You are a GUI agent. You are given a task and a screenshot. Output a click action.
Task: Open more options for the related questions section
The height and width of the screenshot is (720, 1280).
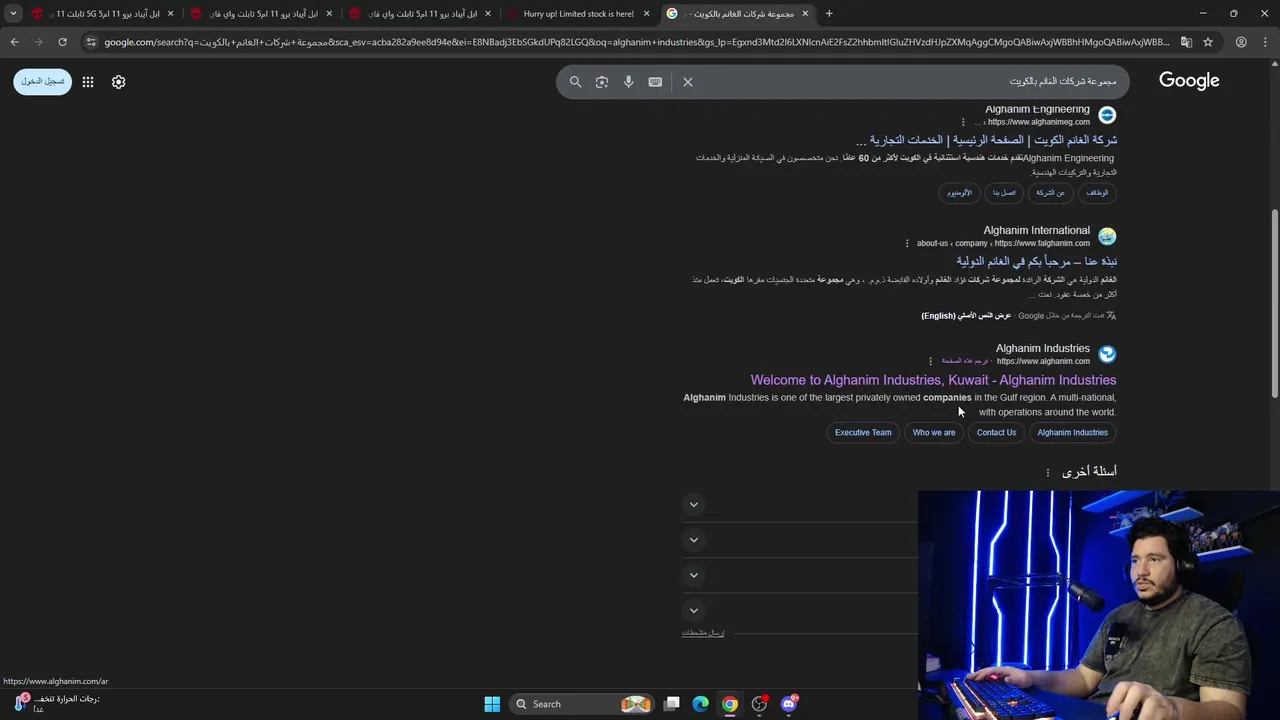1048,472
